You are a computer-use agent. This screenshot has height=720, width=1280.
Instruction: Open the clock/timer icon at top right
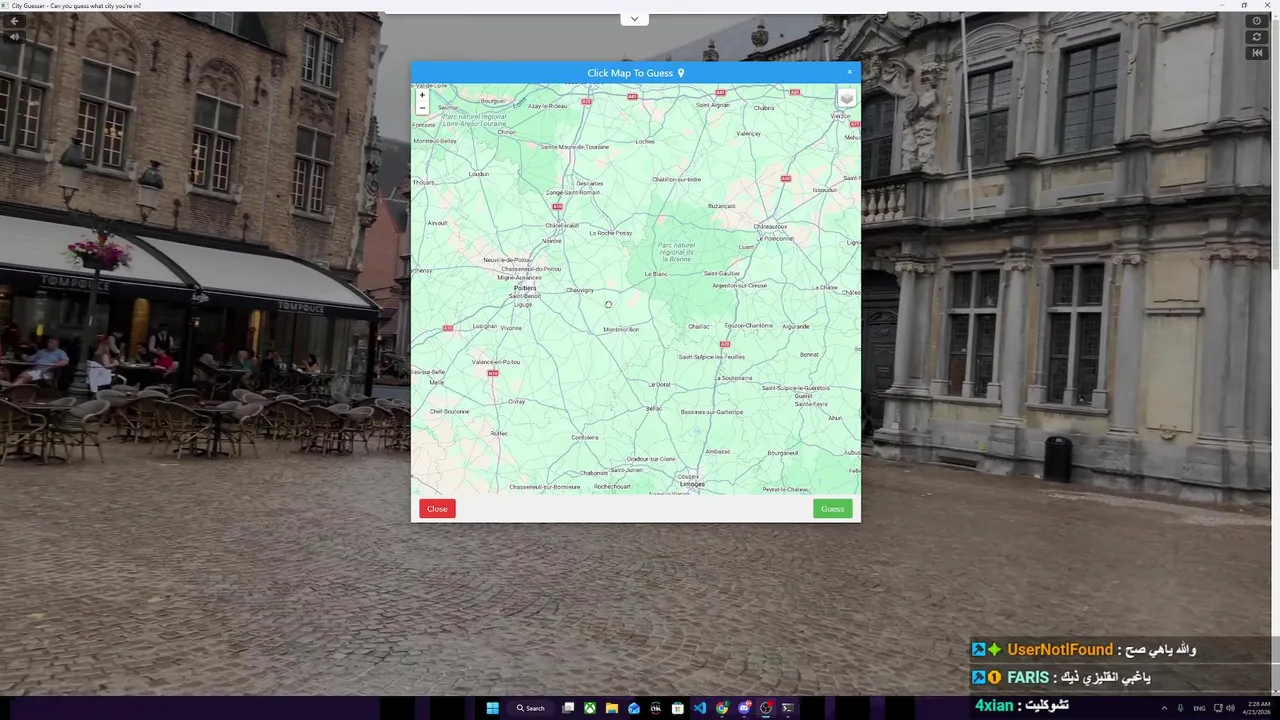(x=1257, y=21)
